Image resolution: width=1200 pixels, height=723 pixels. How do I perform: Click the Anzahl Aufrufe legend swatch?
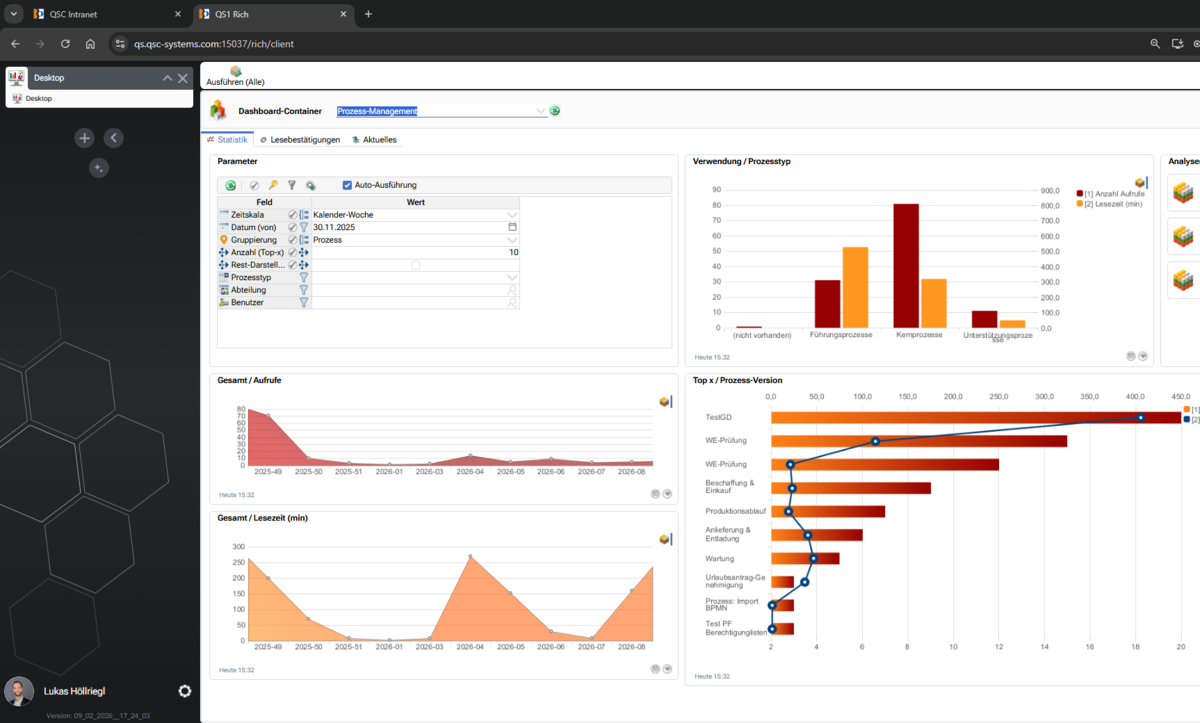[1080, 193]
